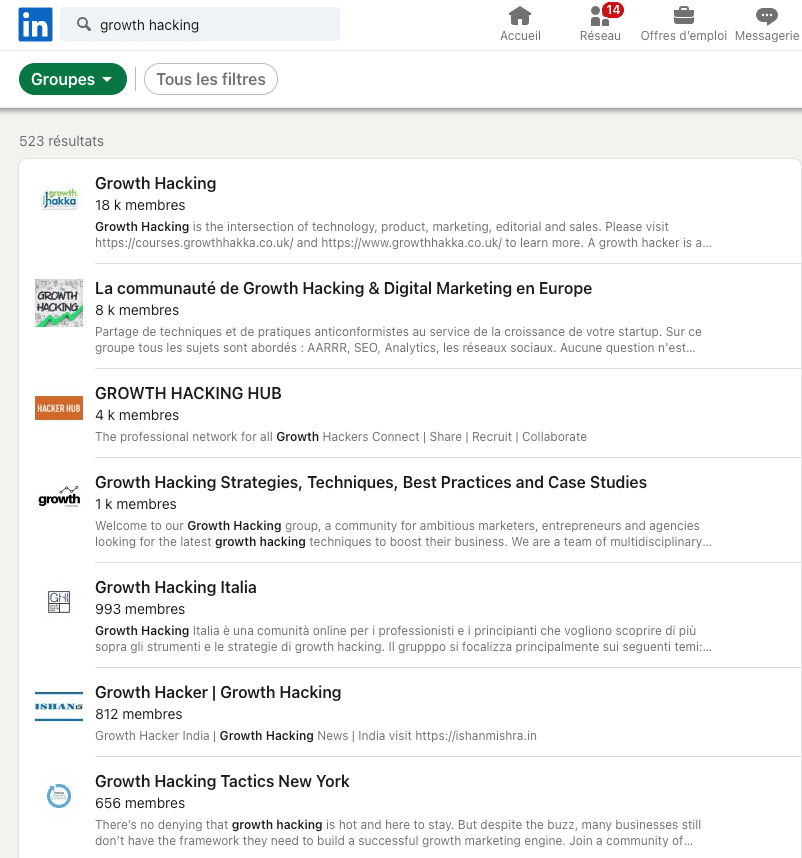Viewport: 802px width, 858px height.
Task: Open the Growth Hacking Italia group link
Action: click(x=176, y=587)
